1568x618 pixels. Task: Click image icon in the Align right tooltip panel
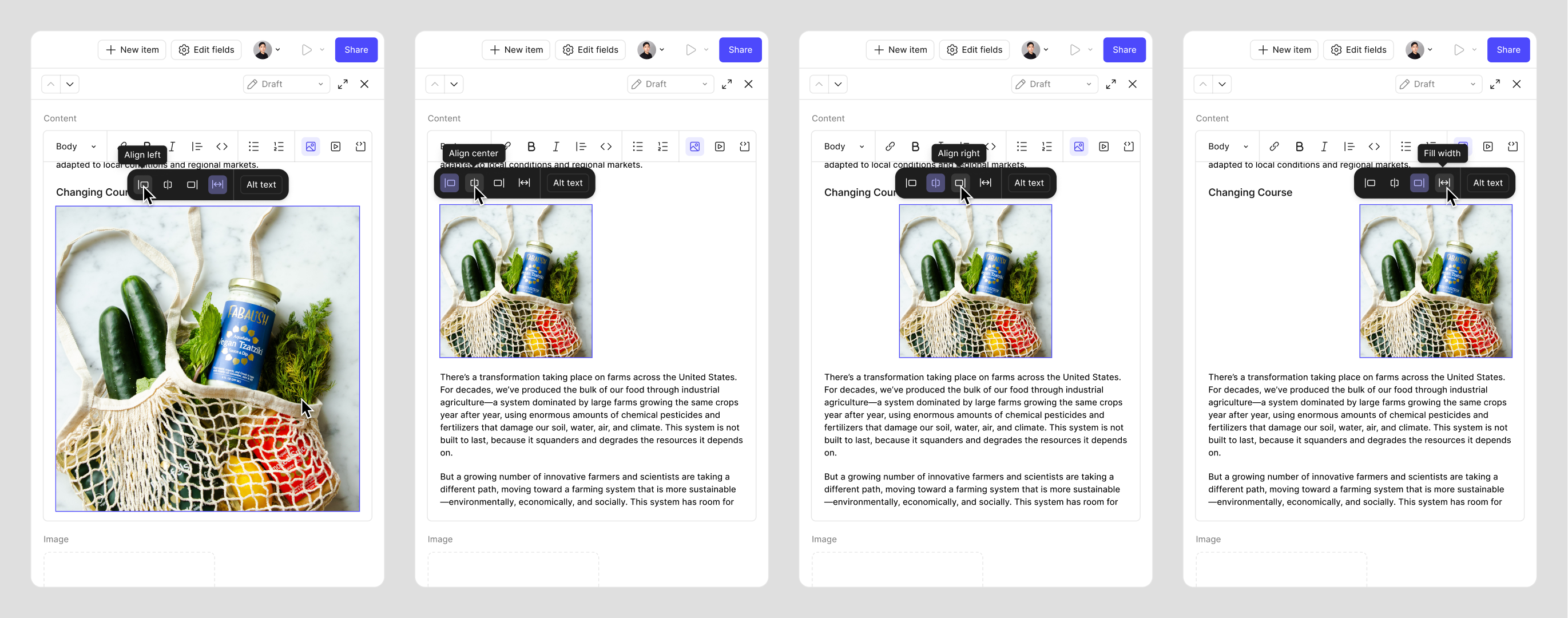(x=1079, y=146)
